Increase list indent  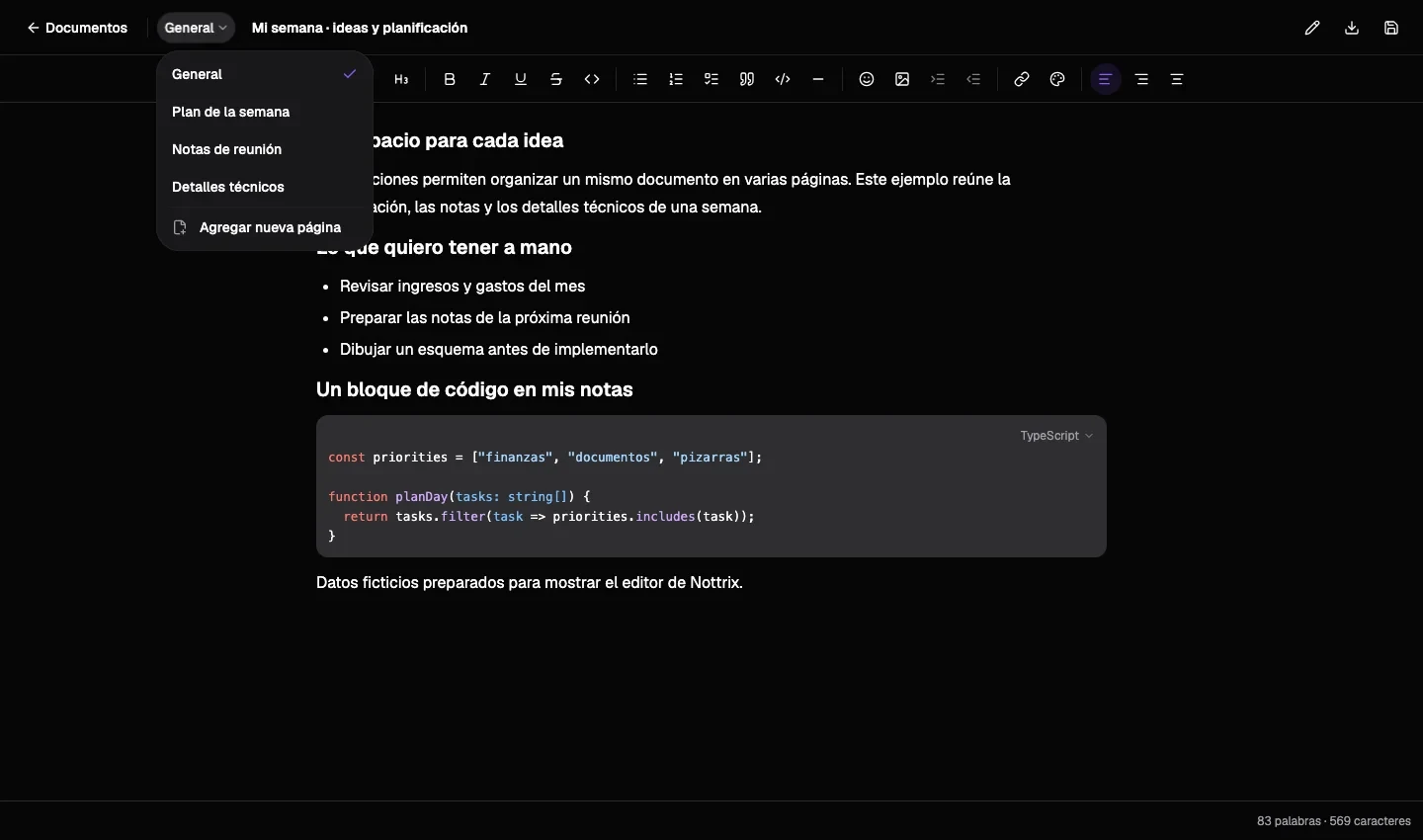[938, 79]
